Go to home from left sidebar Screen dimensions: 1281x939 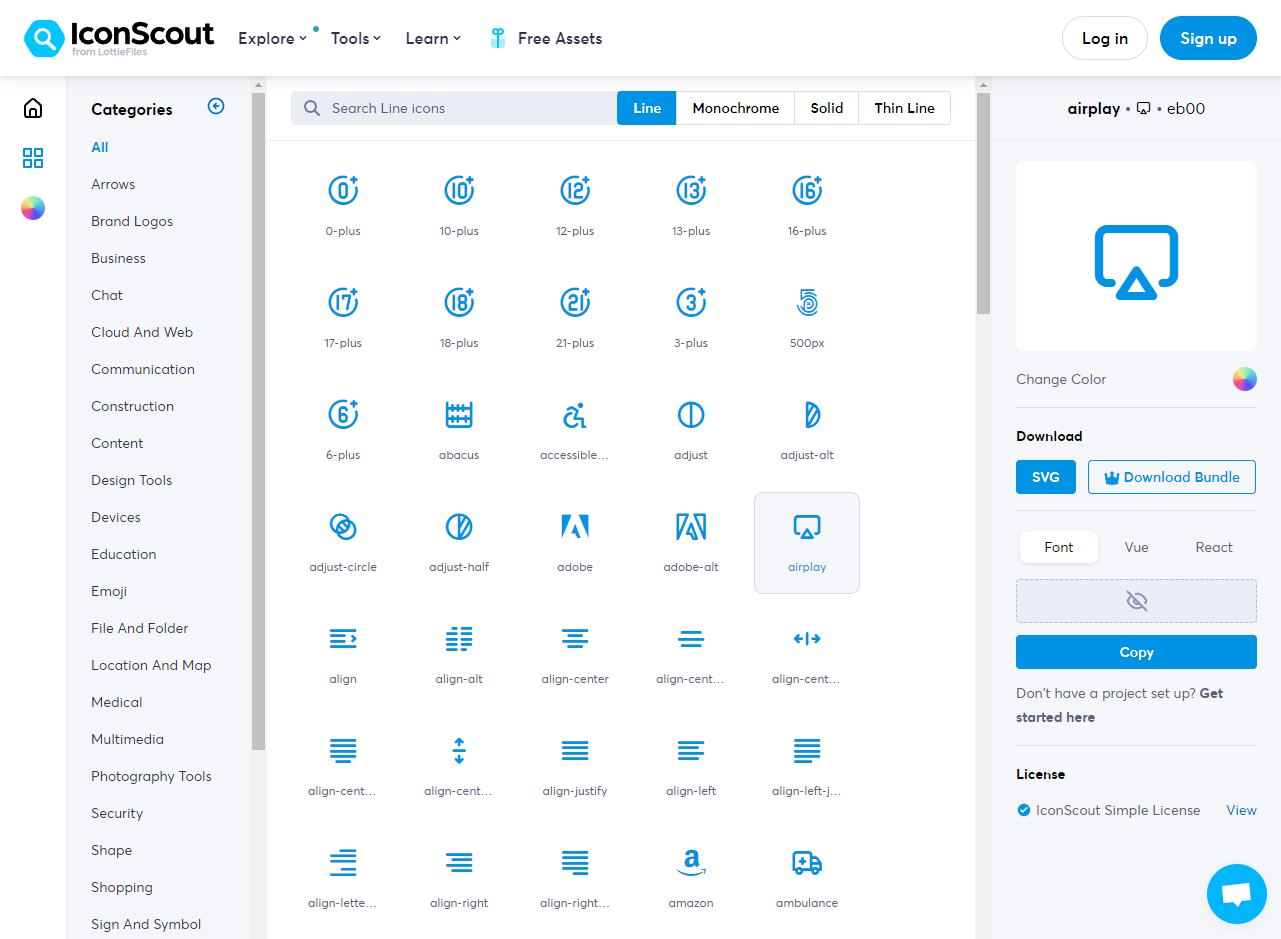tap(33, 108)
